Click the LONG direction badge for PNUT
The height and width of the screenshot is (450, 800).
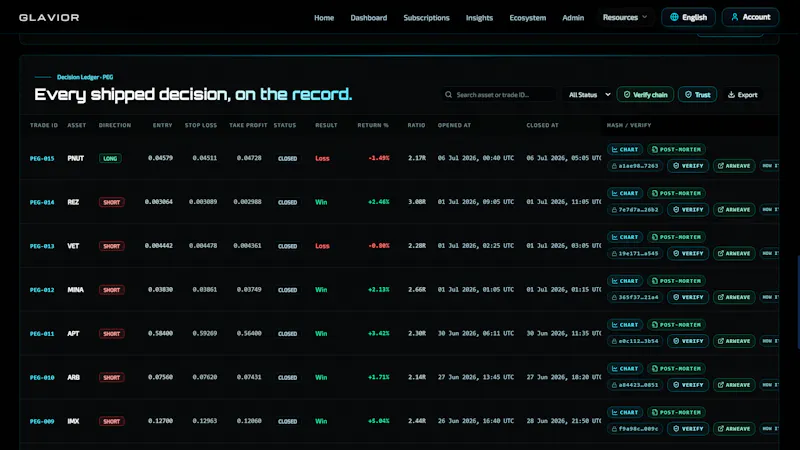110,159
